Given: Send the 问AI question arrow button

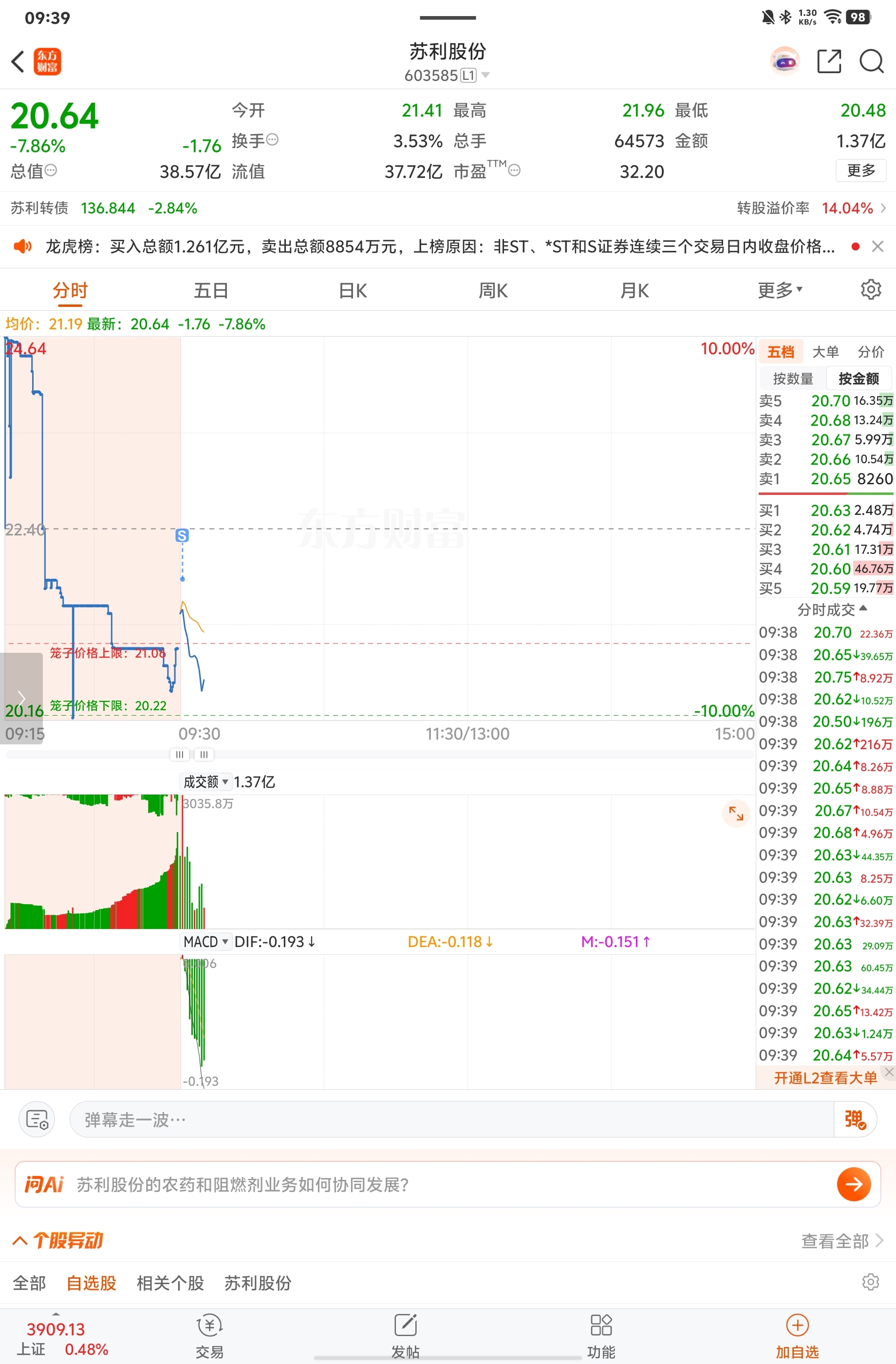Looking at the screenshot, I should coord(854,1184).
